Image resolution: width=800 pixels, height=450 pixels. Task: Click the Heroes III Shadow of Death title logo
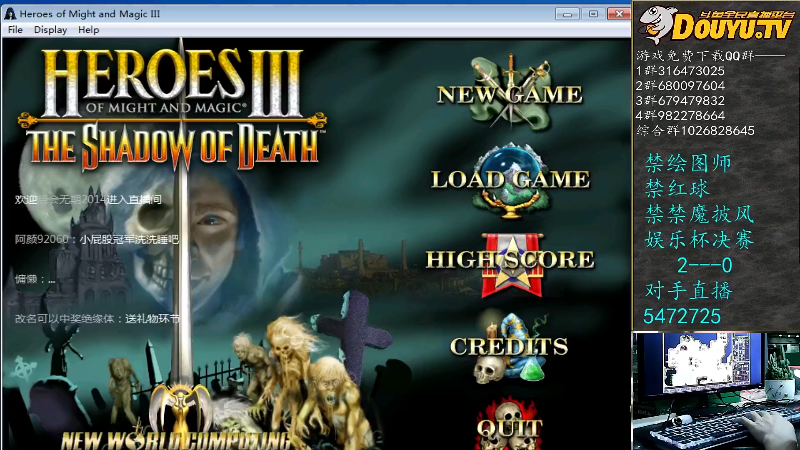click(172, 109)
